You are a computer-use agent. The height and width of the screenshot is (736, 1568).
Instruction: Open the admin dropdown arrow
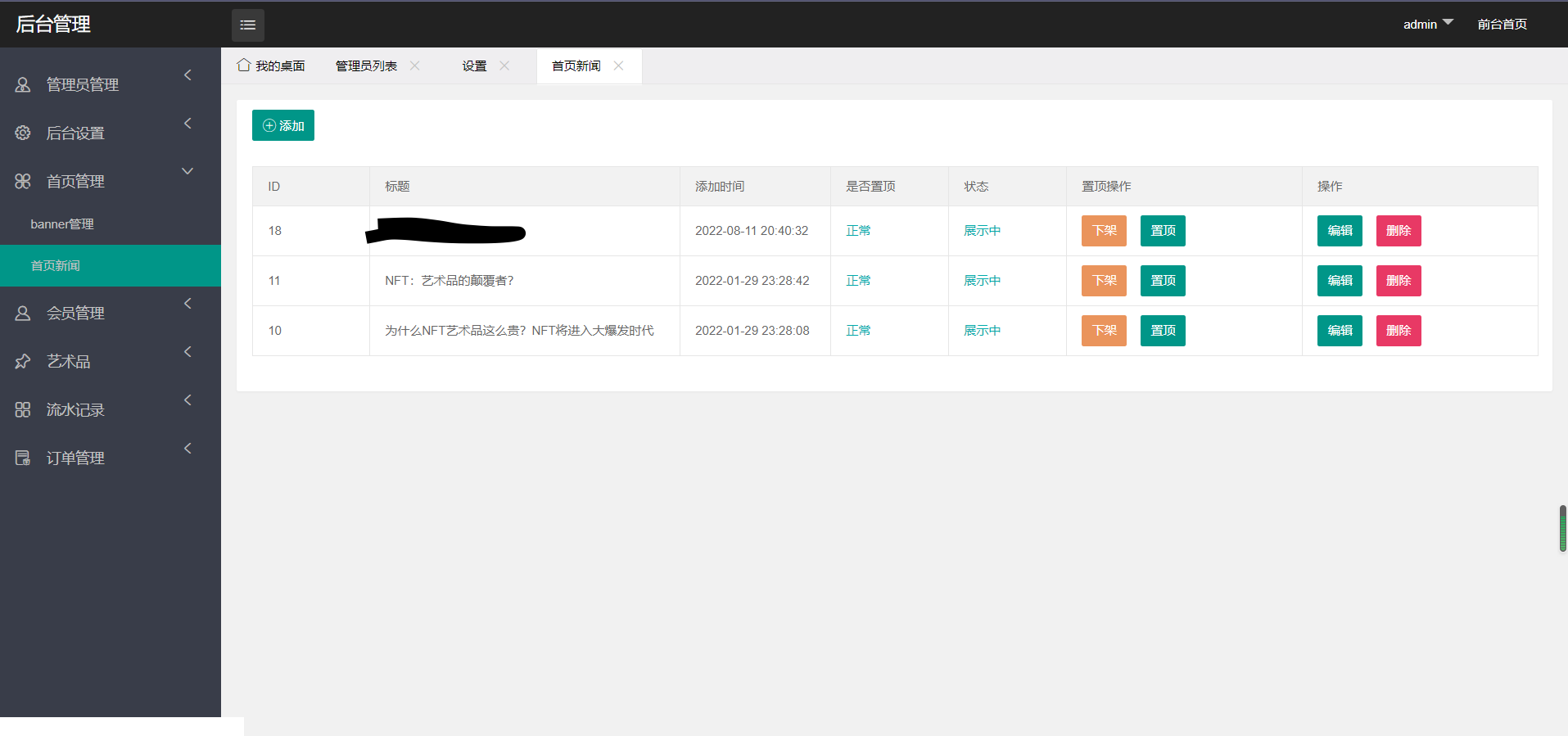coord(1448,22)
